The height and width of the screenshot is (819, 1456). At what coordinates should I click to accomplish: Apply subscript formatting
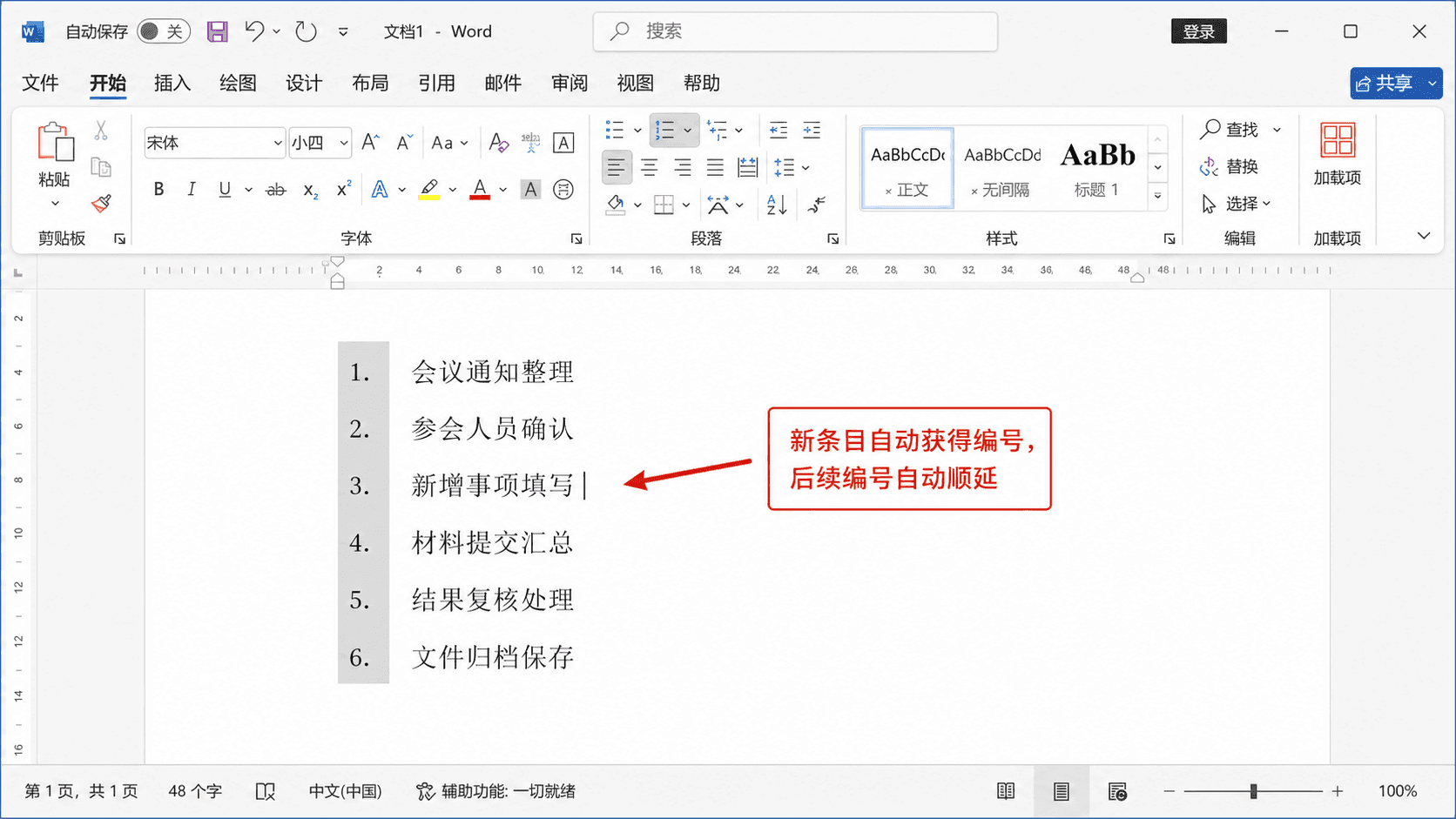[310, 190]
